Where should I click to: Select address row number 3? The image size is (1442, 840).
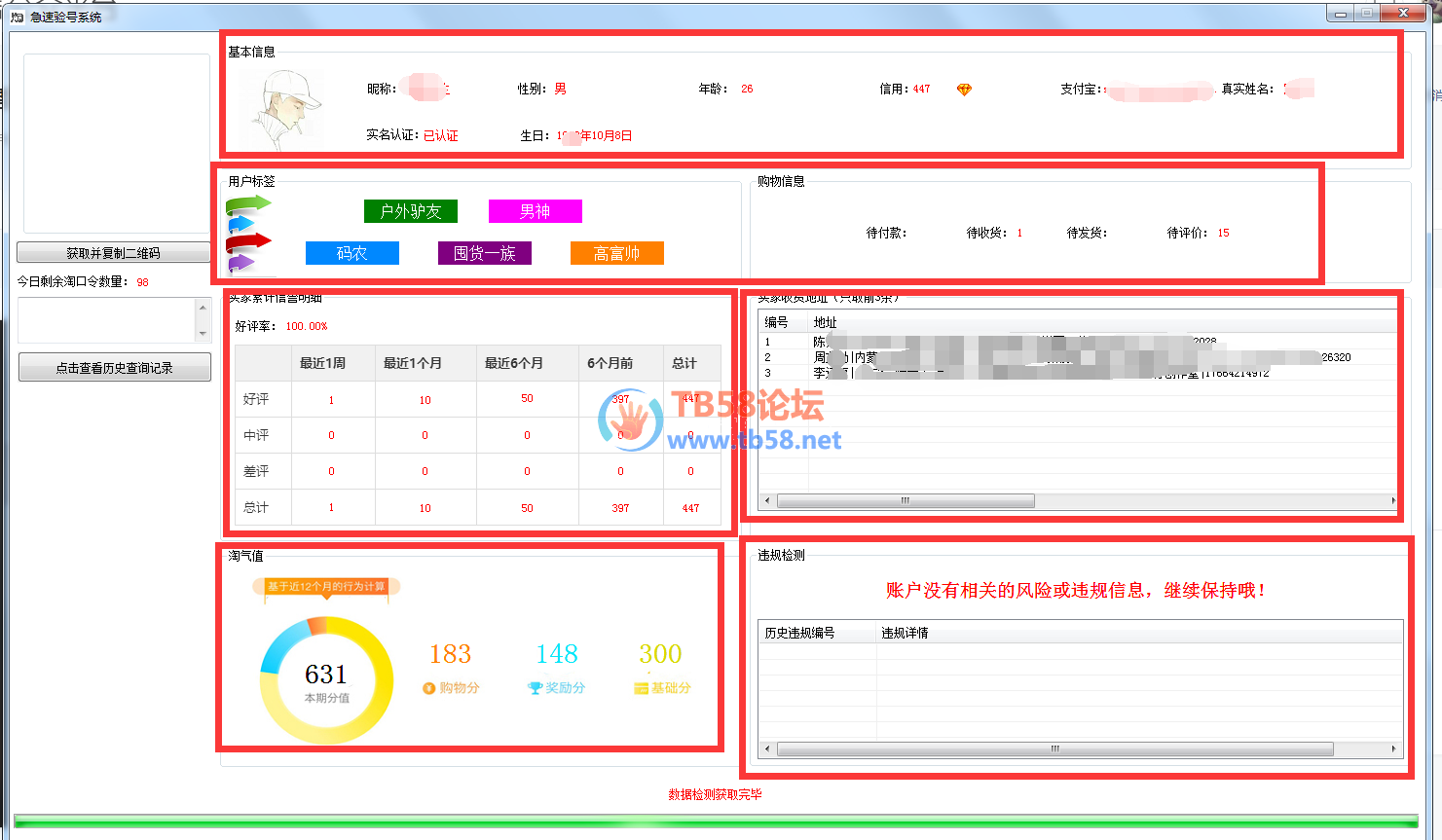(1078, 373)
